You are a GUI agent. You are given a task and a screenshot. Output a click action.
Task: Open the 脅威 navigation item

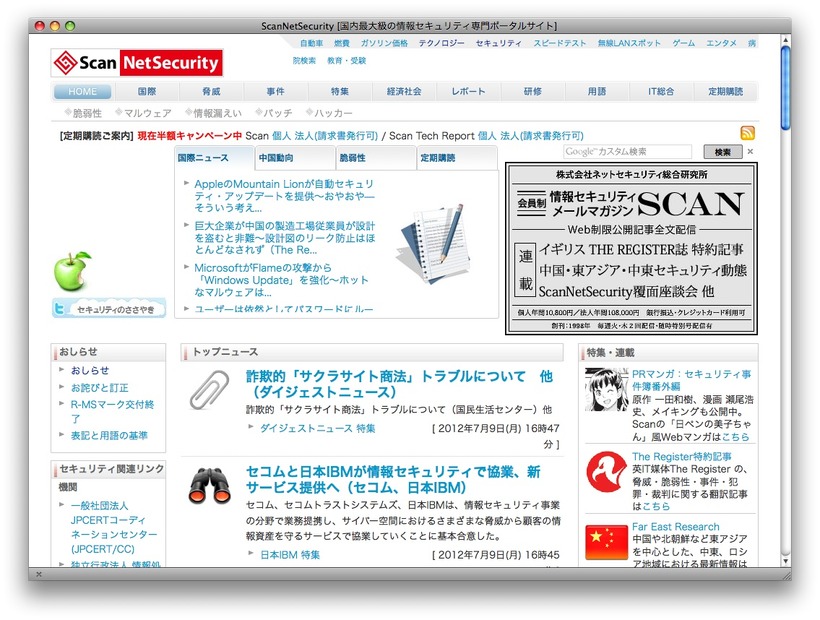pos(211,91)
